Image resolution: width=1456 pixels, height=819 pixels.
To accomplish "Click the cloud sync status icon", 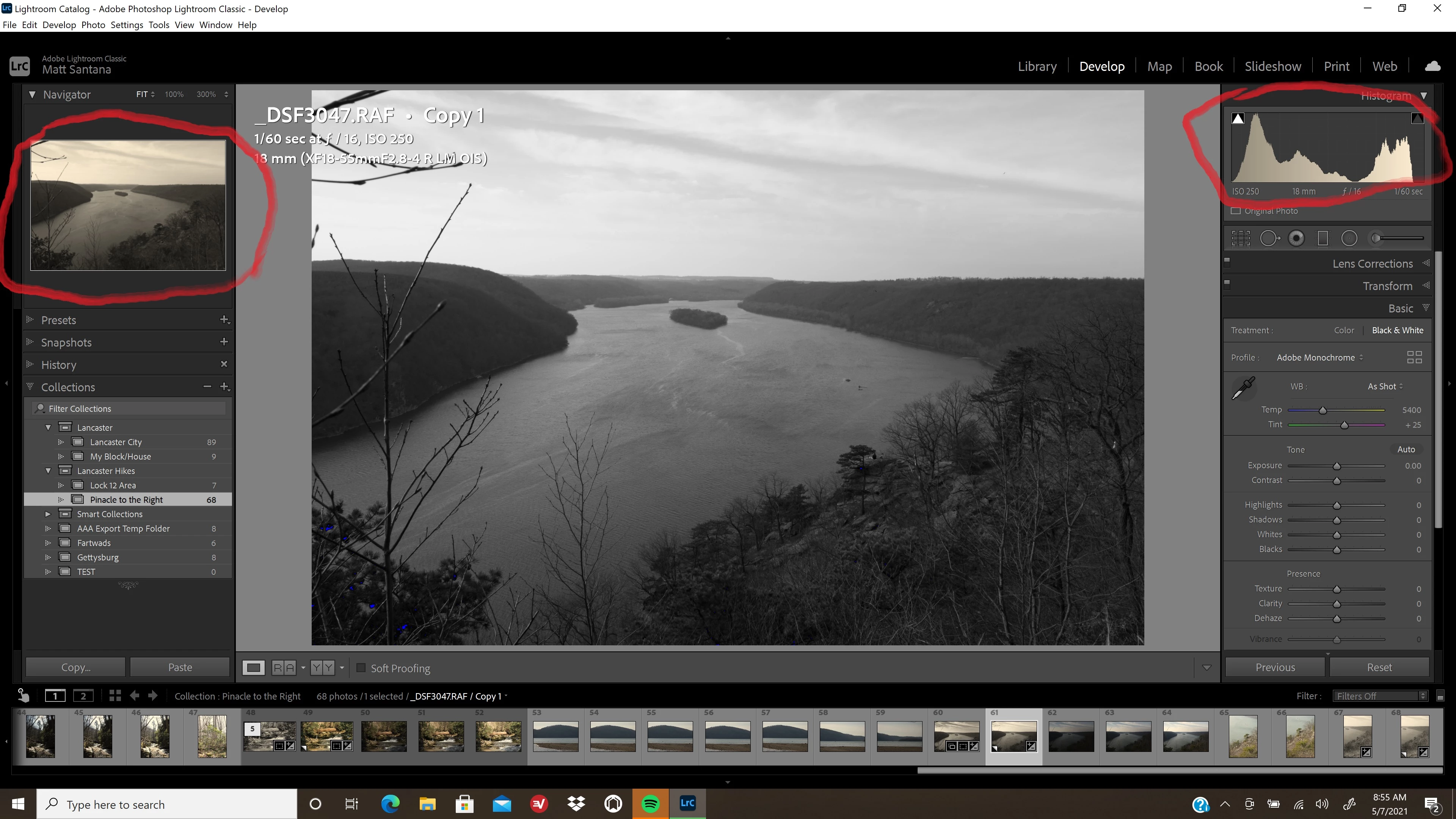I will tap(1432, 67).
